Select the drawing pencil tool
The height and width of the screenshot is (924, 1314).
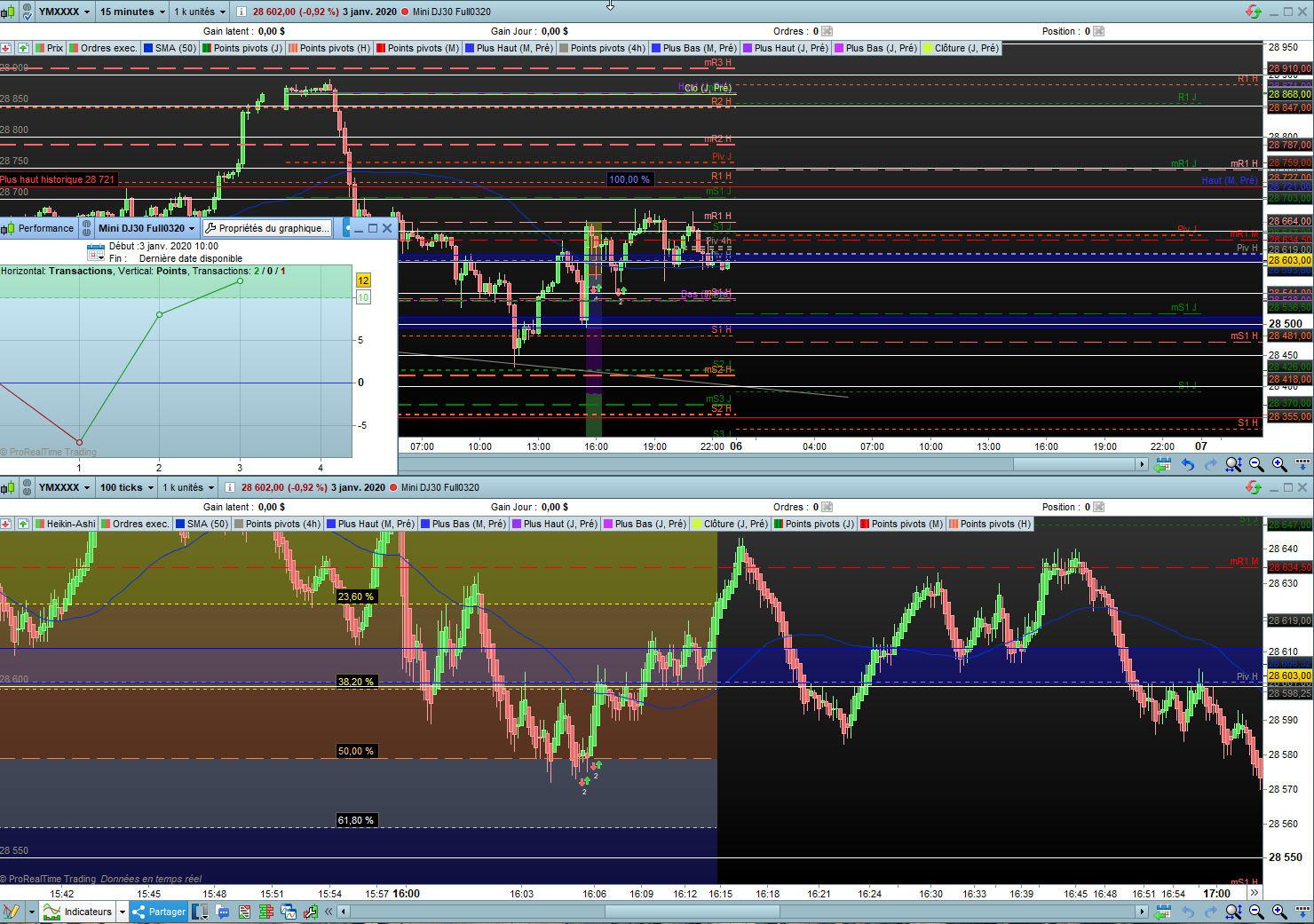coord(12,912)
